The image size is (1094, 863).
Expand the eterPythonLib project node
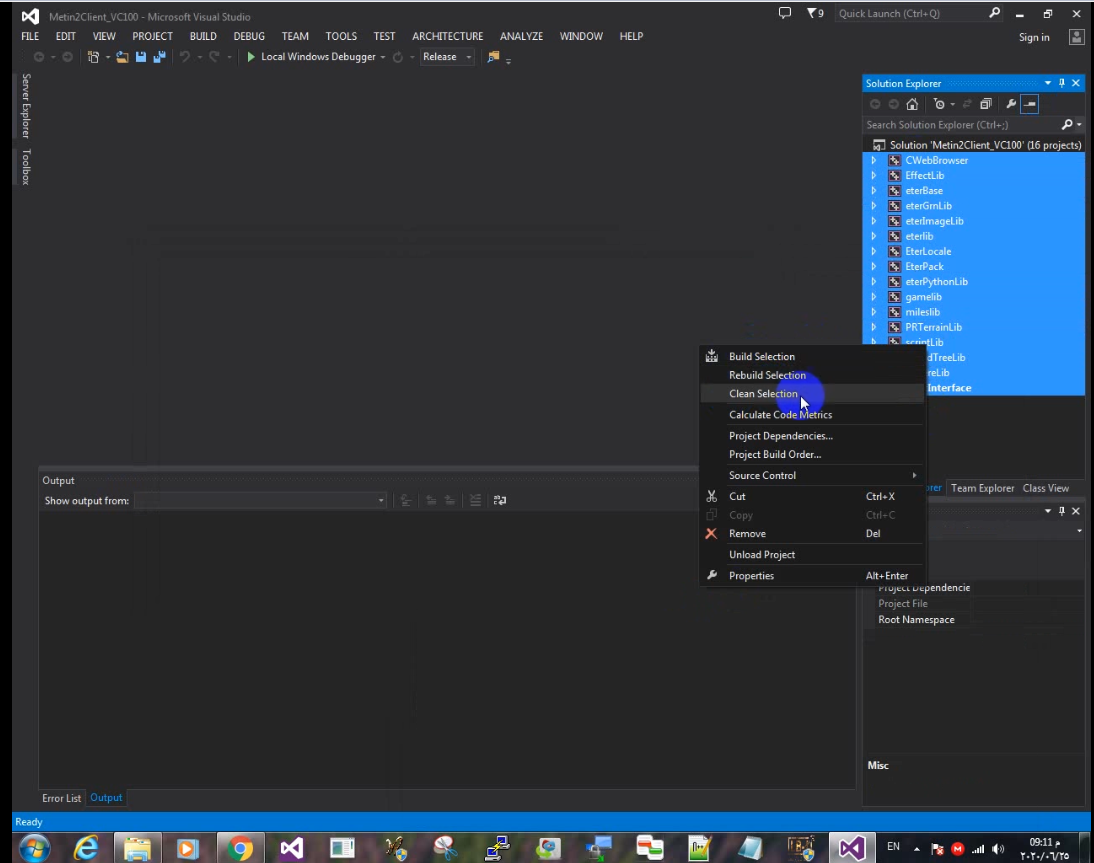point(874,282)
